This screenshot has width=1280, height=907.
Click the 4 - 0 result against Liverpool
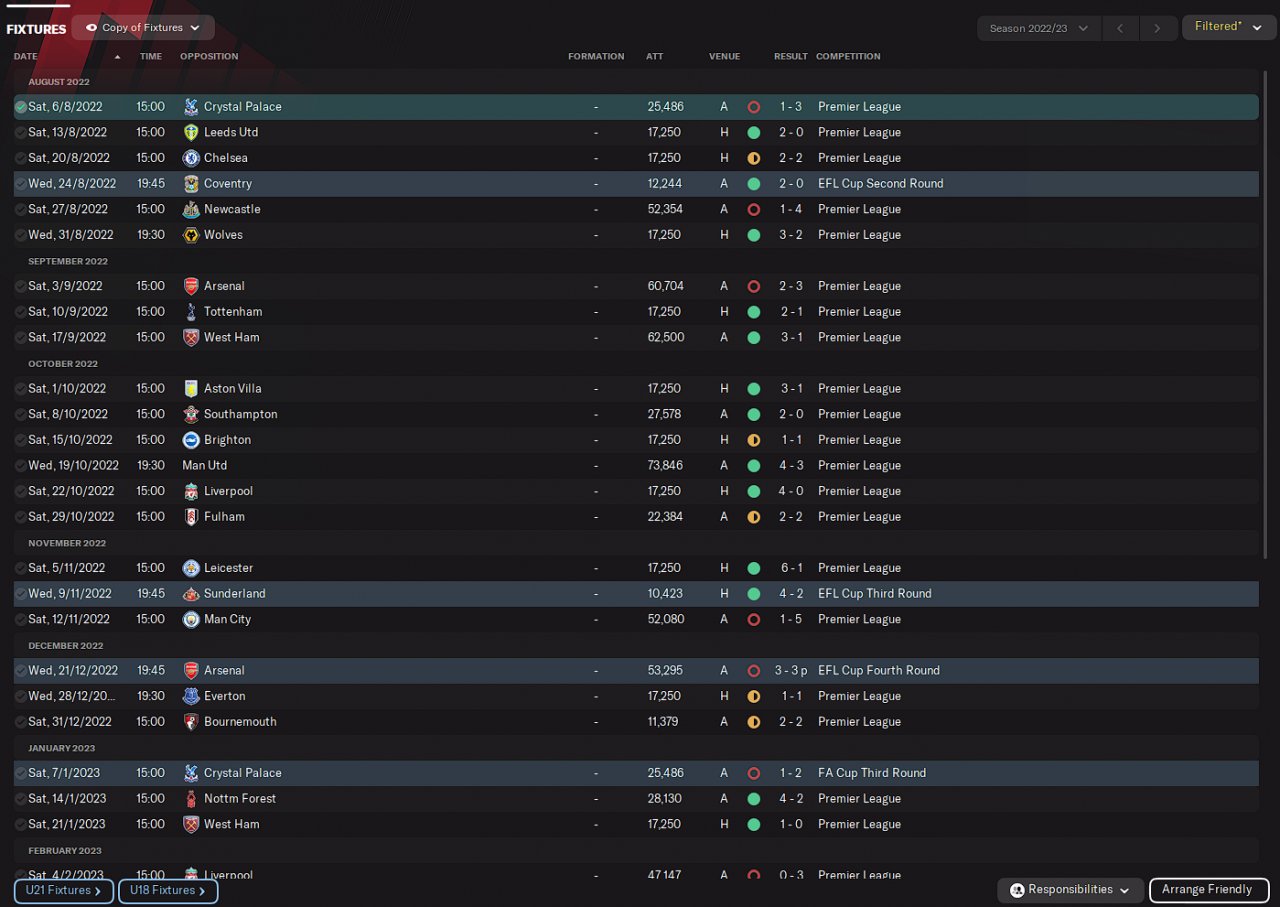coord(791,491)
